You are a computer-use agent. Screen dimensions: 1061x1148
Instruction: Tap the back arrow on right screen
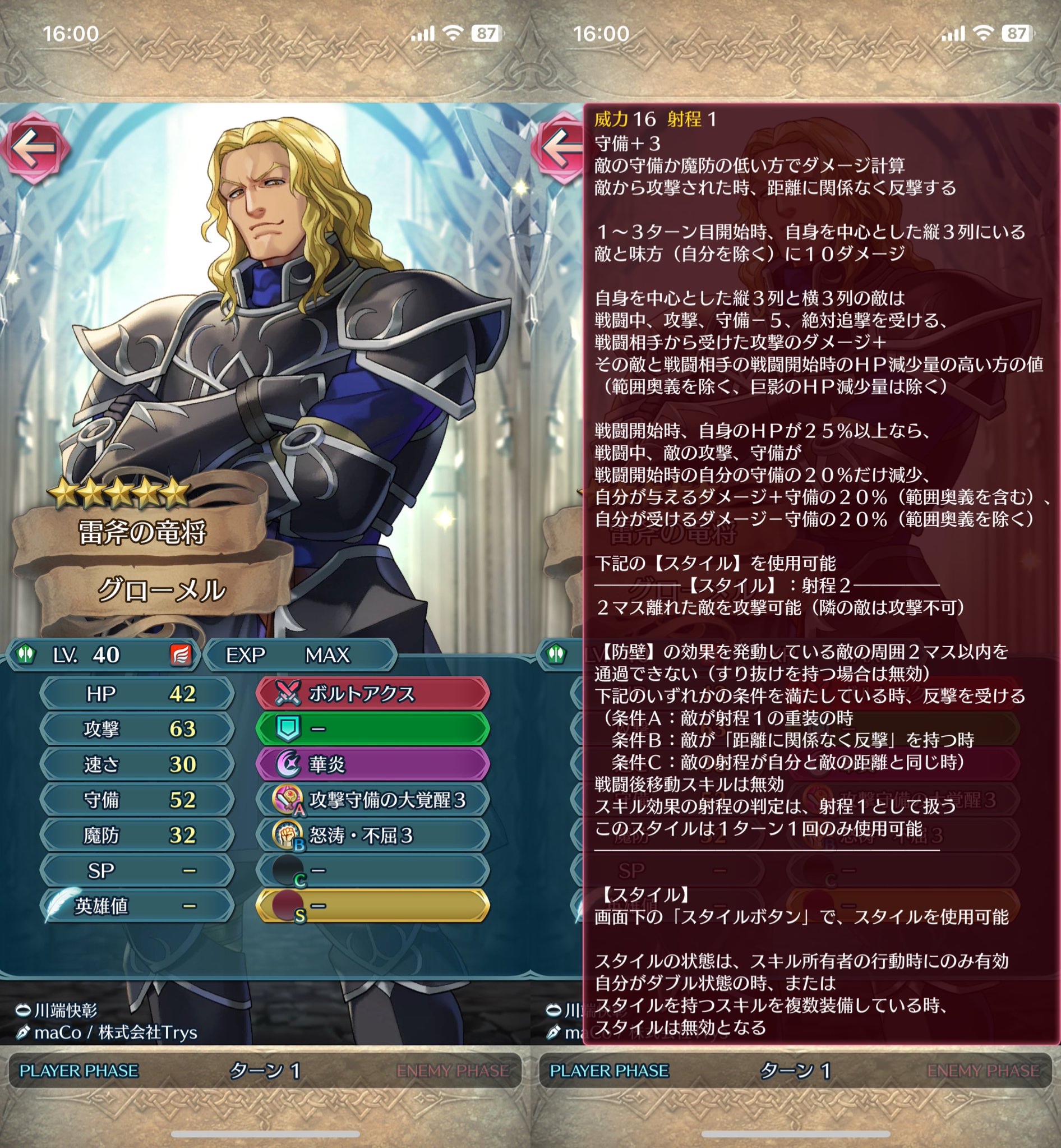click(558, 148)
